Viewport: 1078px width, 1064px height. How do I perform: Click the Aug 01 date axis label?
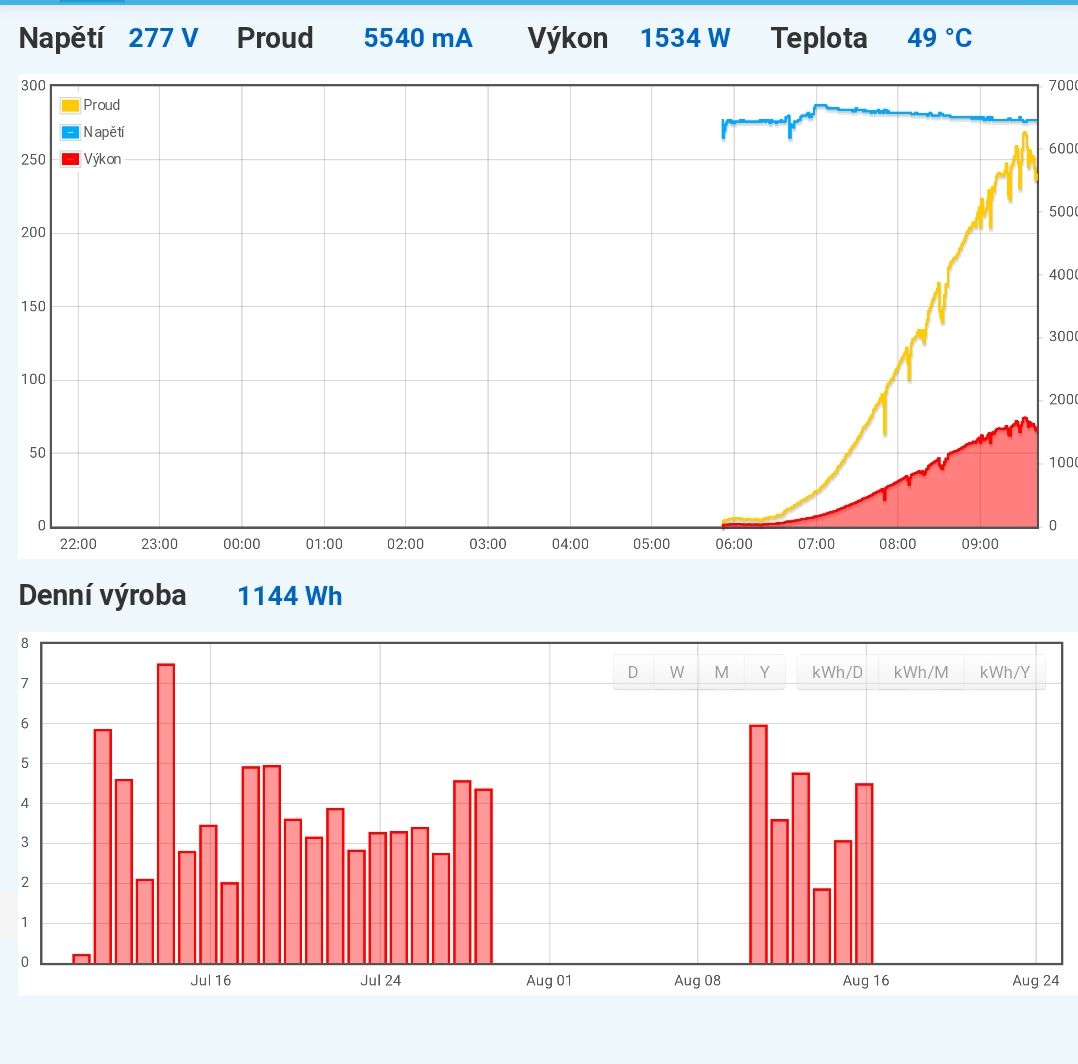coord(549,980)
